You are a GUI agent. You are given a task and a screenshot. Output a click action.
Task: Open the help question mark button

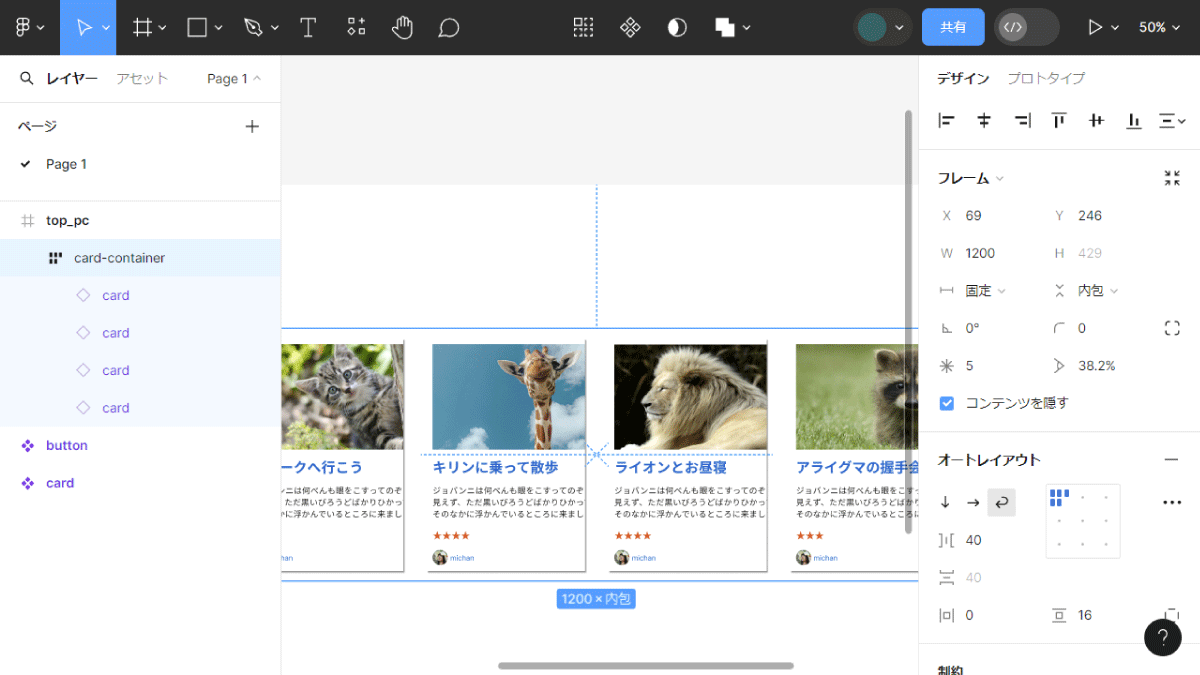(x=1163, y=637)
